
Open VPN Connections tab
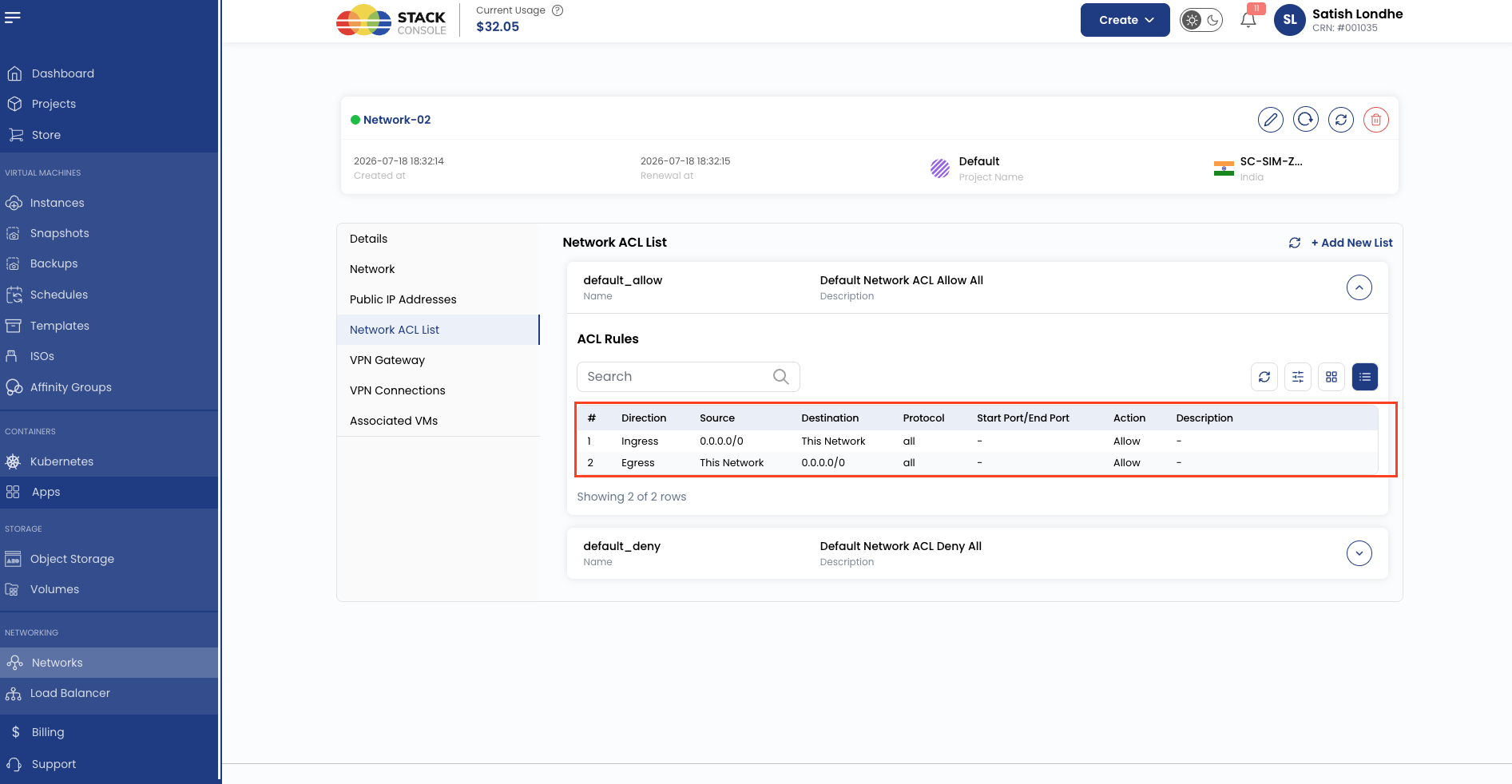coord(438,390)
